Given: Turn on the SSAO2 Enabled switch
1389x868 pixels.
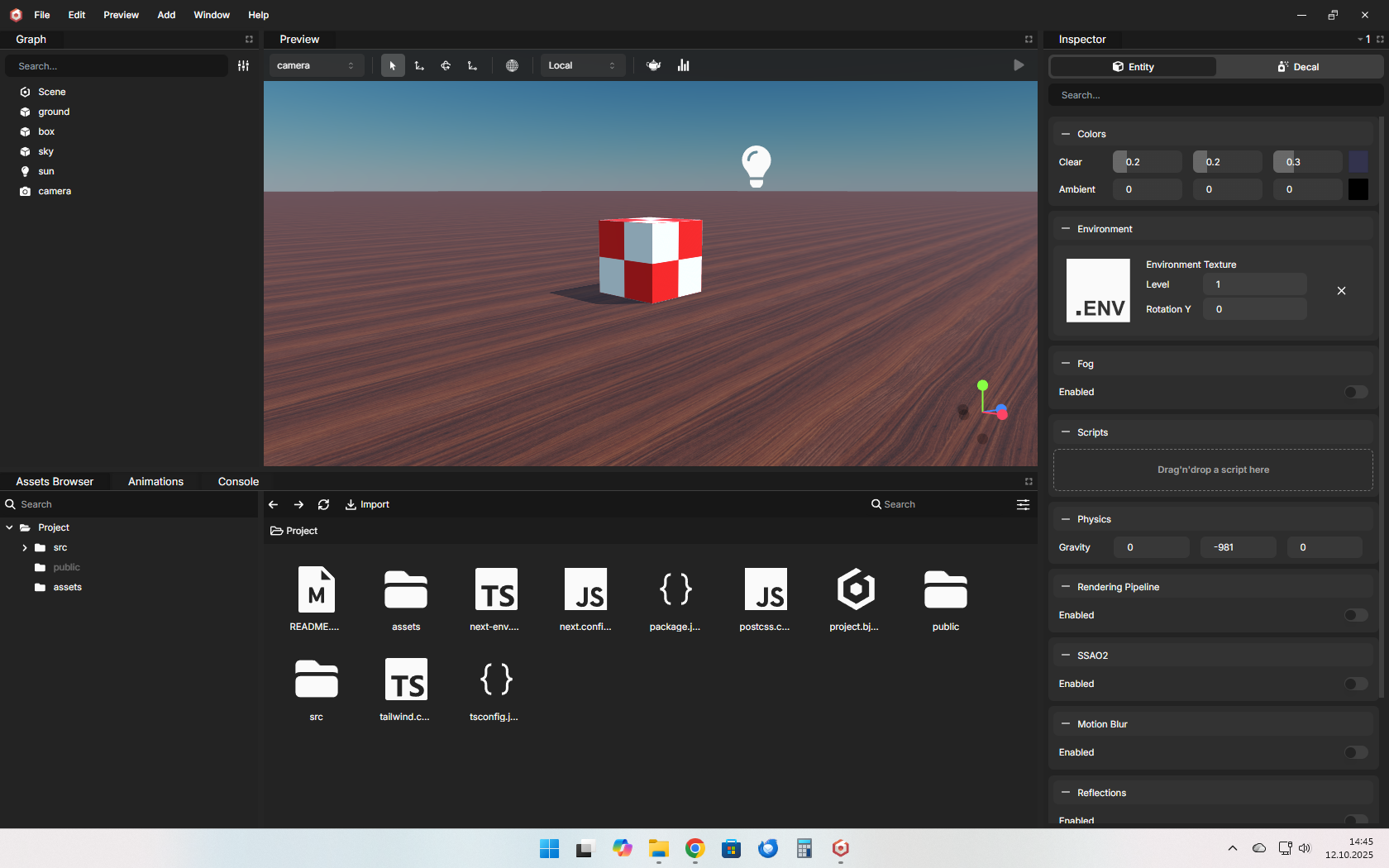Looking at the screenshot, I should pos(1355,684).
